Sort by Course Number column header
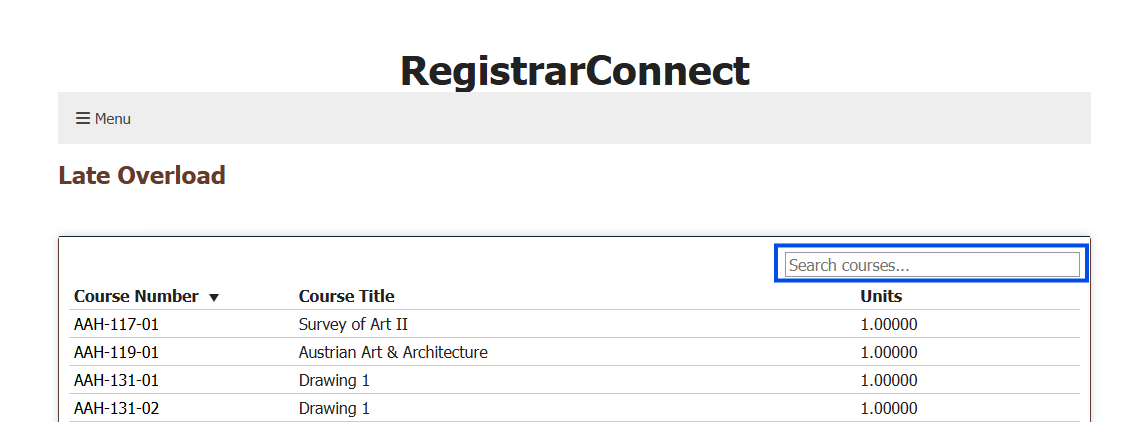 pyautogui.click(x=136, y=296)
